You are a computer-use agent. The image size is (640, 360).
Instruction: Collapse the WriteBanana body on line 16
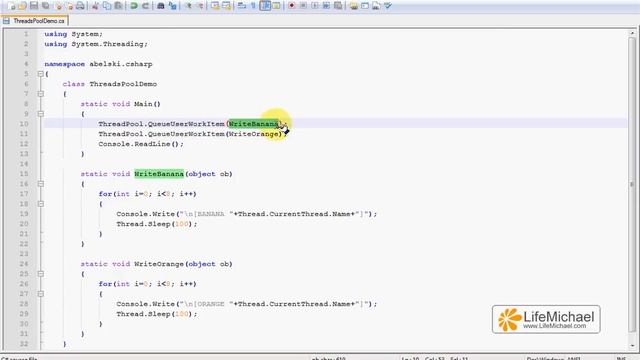(x=40, y=184)
